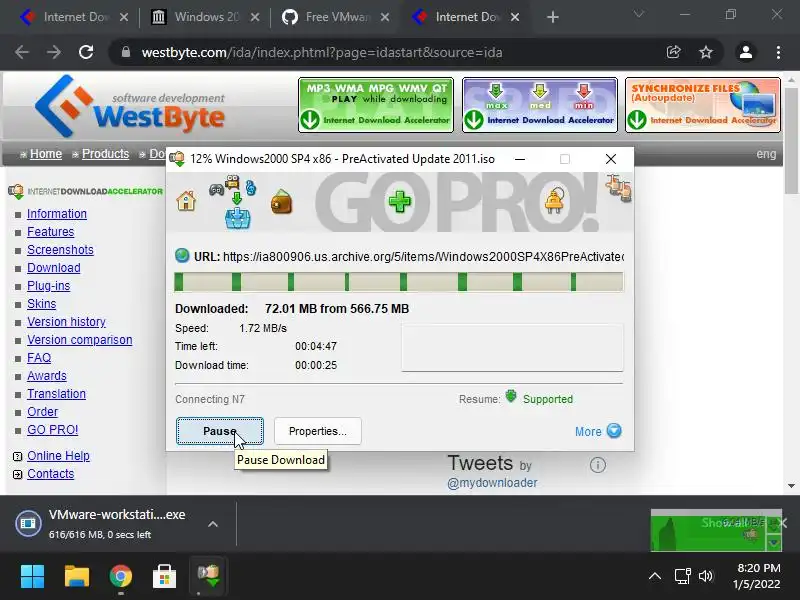Click Home in site navigation bar
800x600 pixels.
(46, 154)
